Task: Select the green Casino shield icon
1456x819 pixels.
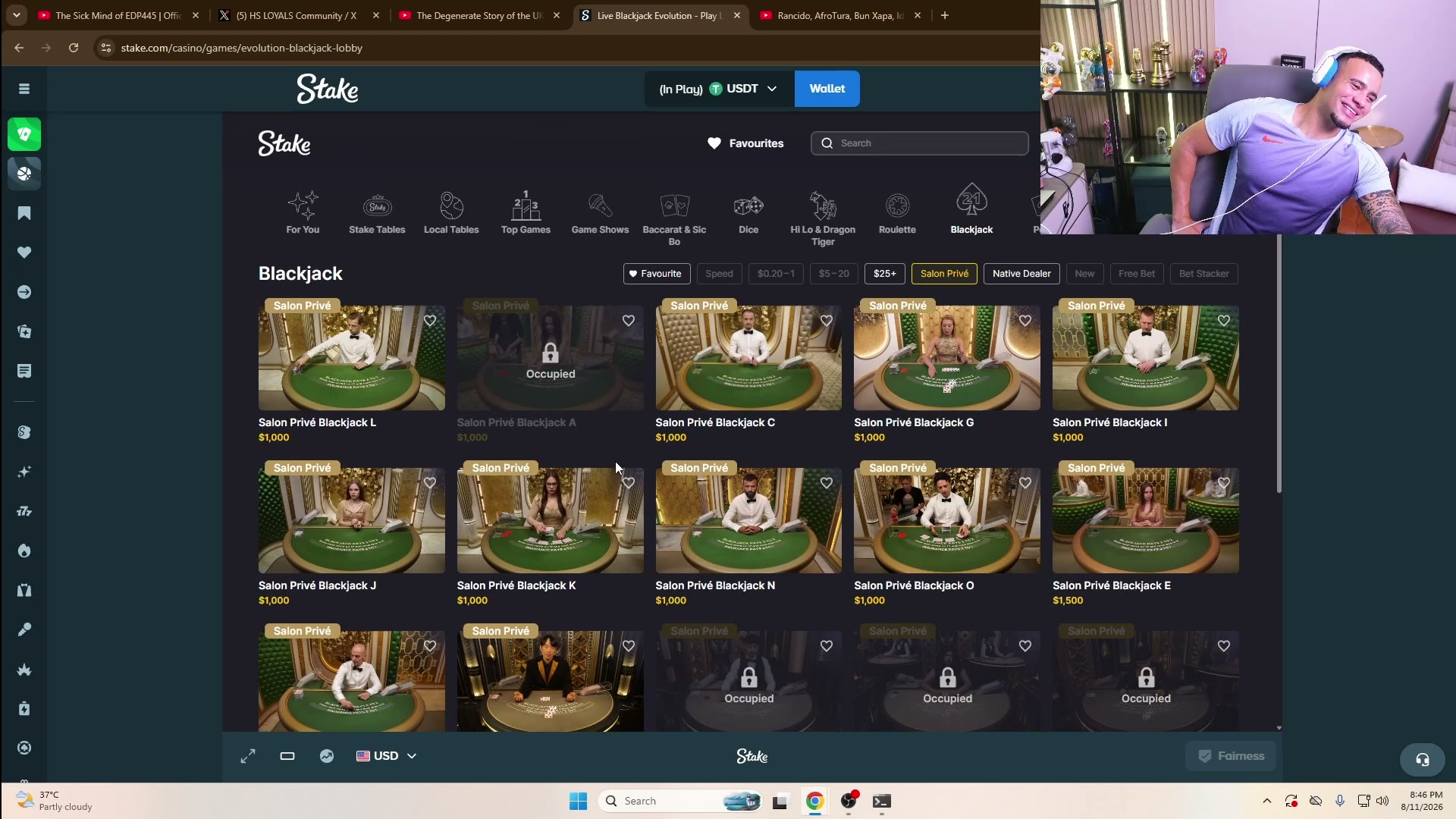Action: click(24, 134)
